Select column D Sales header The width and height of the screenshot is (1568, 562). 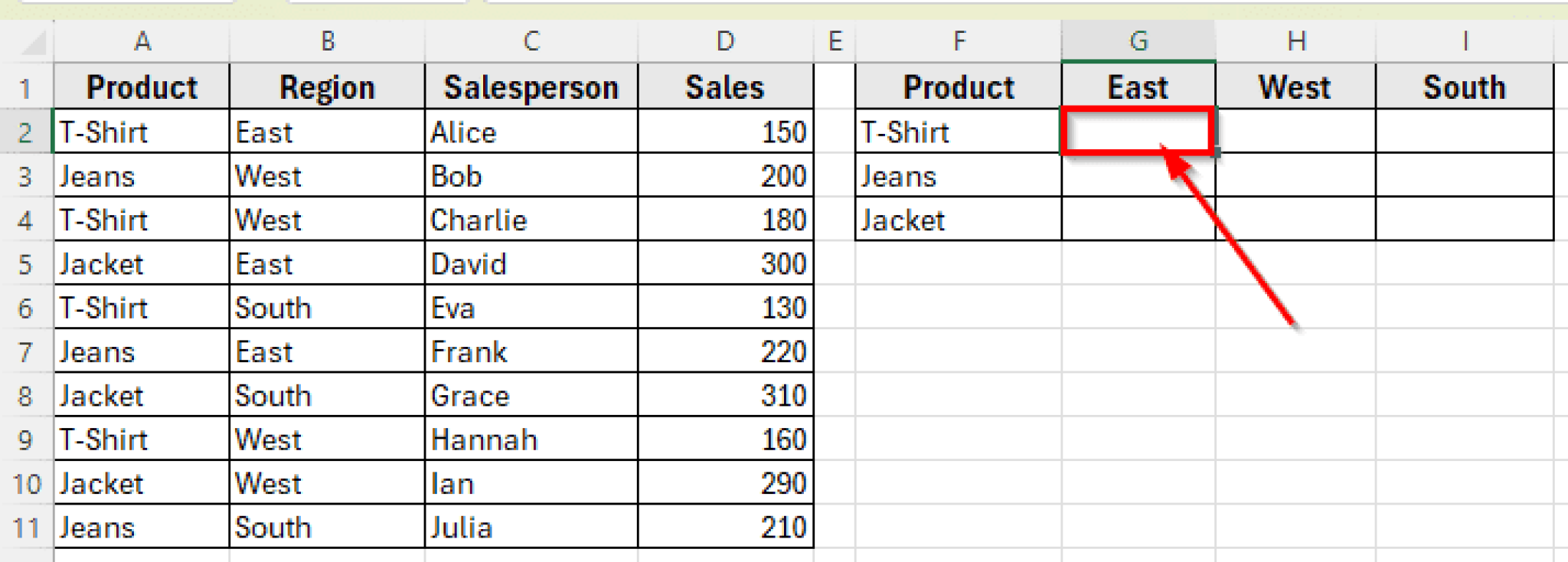pos(724,41)
